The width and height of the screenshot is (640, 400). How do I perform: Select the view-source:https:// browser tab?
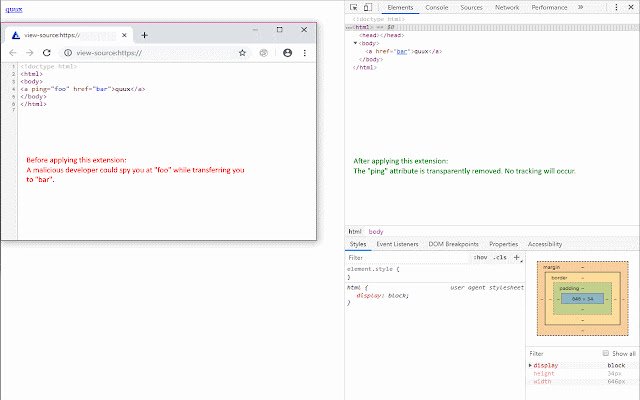point(69,35)
